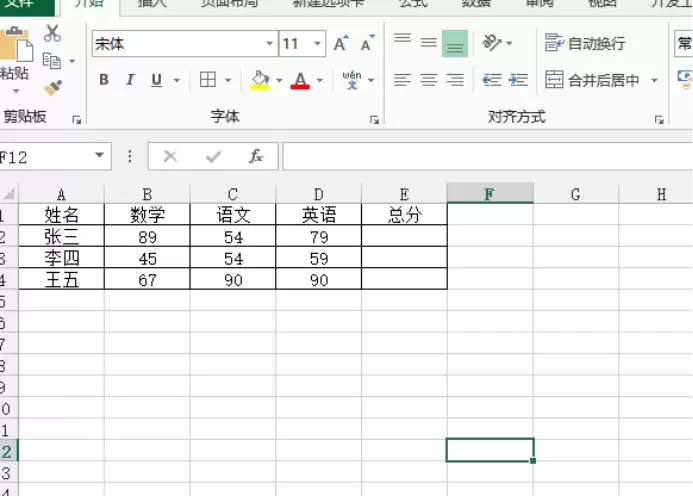Open the 文件 file menu

coord(18,4)
